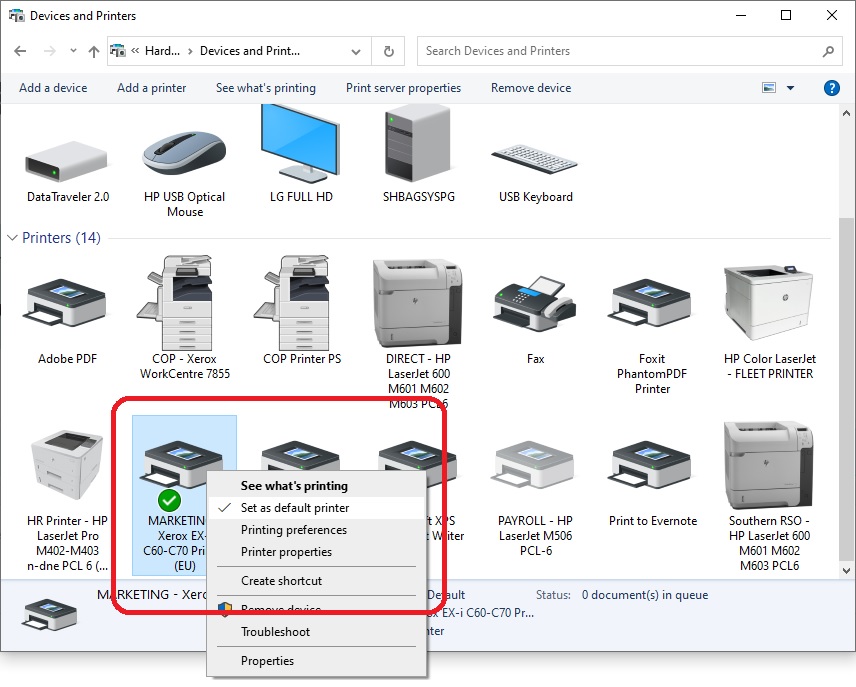Image resolution: width=856 pixels, height=687 pixels.
Task: Click the change view icon
Action: tap(769, 88)
